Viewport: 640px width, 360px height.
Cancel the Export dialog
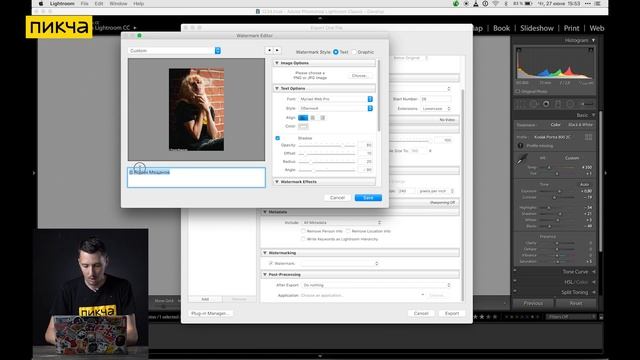tap(421, 313)
